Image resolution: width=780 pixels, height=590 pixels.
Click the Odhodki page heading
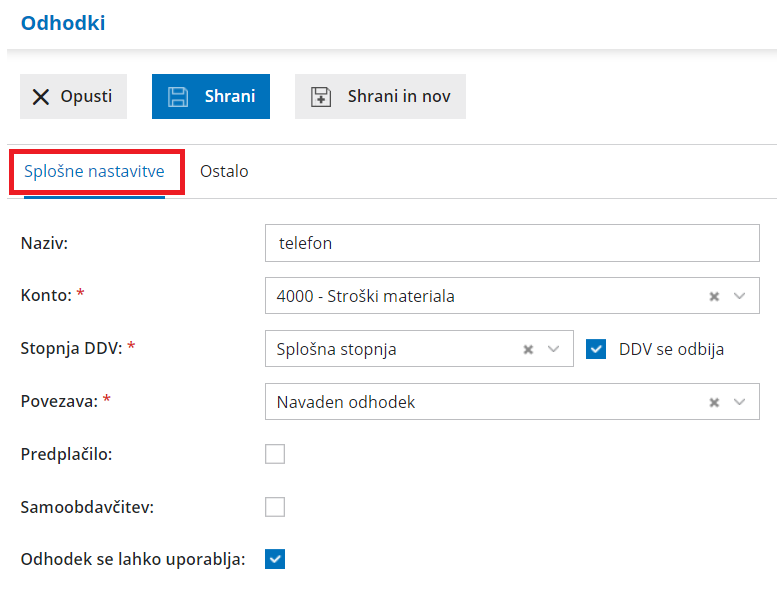point(63,22)
